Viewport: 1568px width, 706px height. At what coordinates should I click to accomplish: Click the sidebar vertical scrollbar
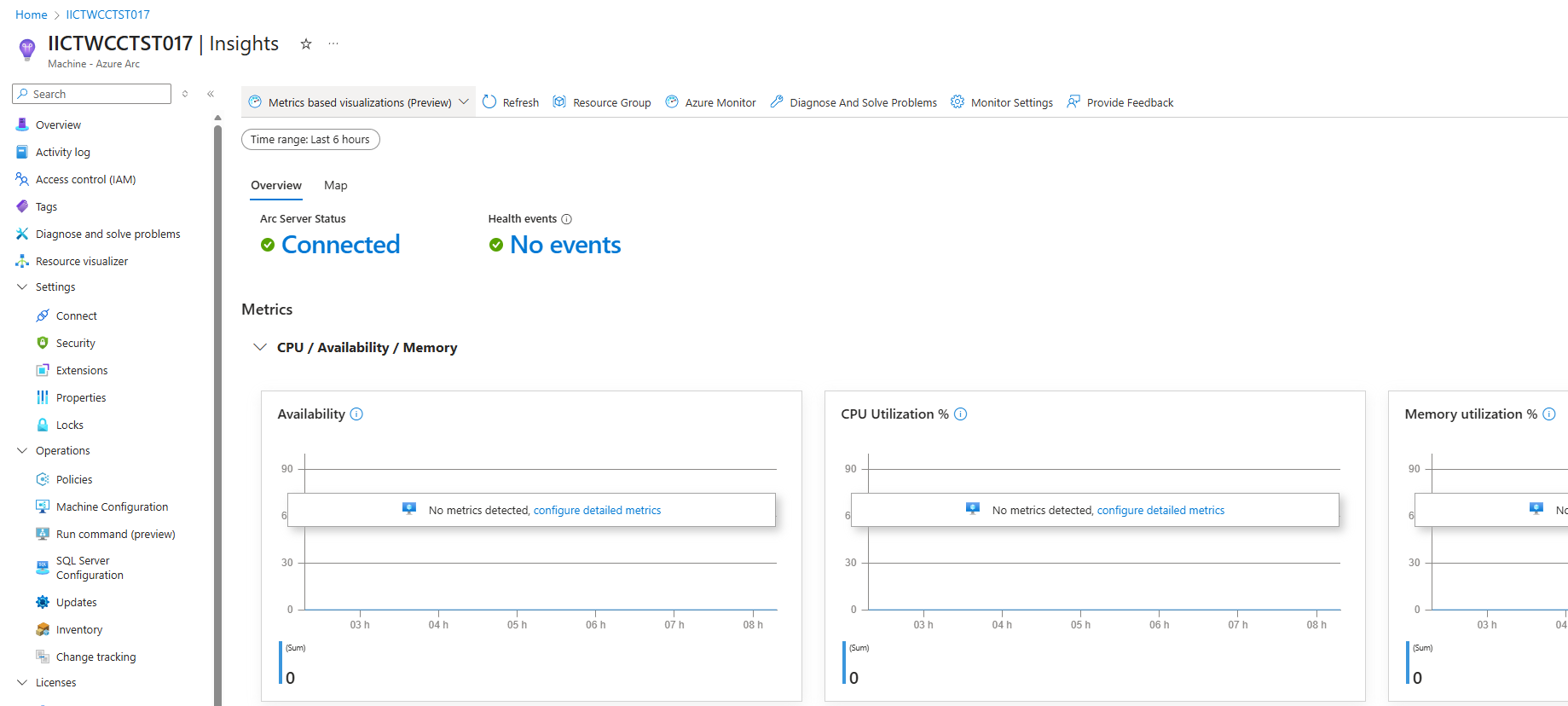pyautogui.click(x=218, y=415)
